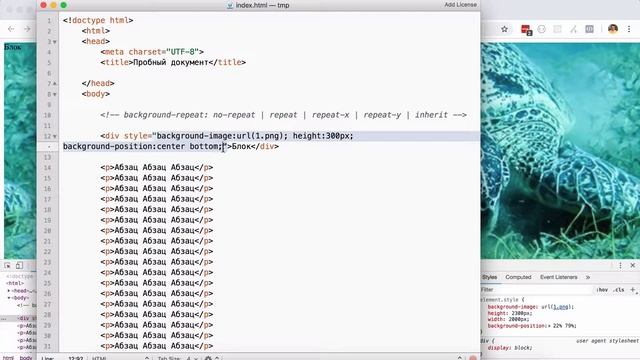Click the user agent stylesheet label
This screenshot has height=360, width=640.
coord(607,341)
